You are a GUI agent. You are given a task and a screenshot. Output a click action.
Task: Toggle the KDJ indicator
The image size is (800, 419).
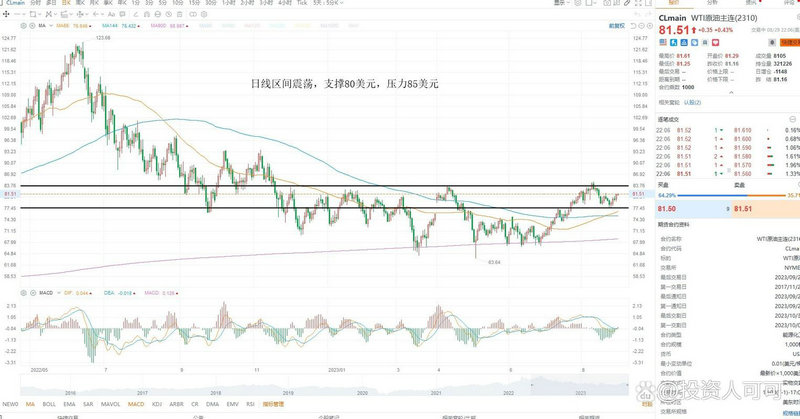point(157,406)
